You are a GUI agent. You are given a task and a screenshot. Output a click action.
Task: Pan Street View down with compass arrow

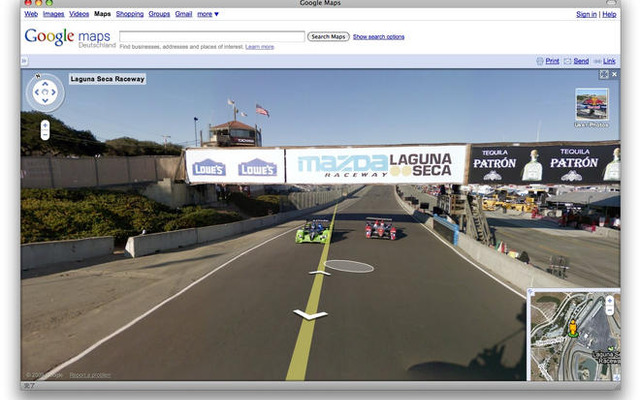[x=45, y=100]
